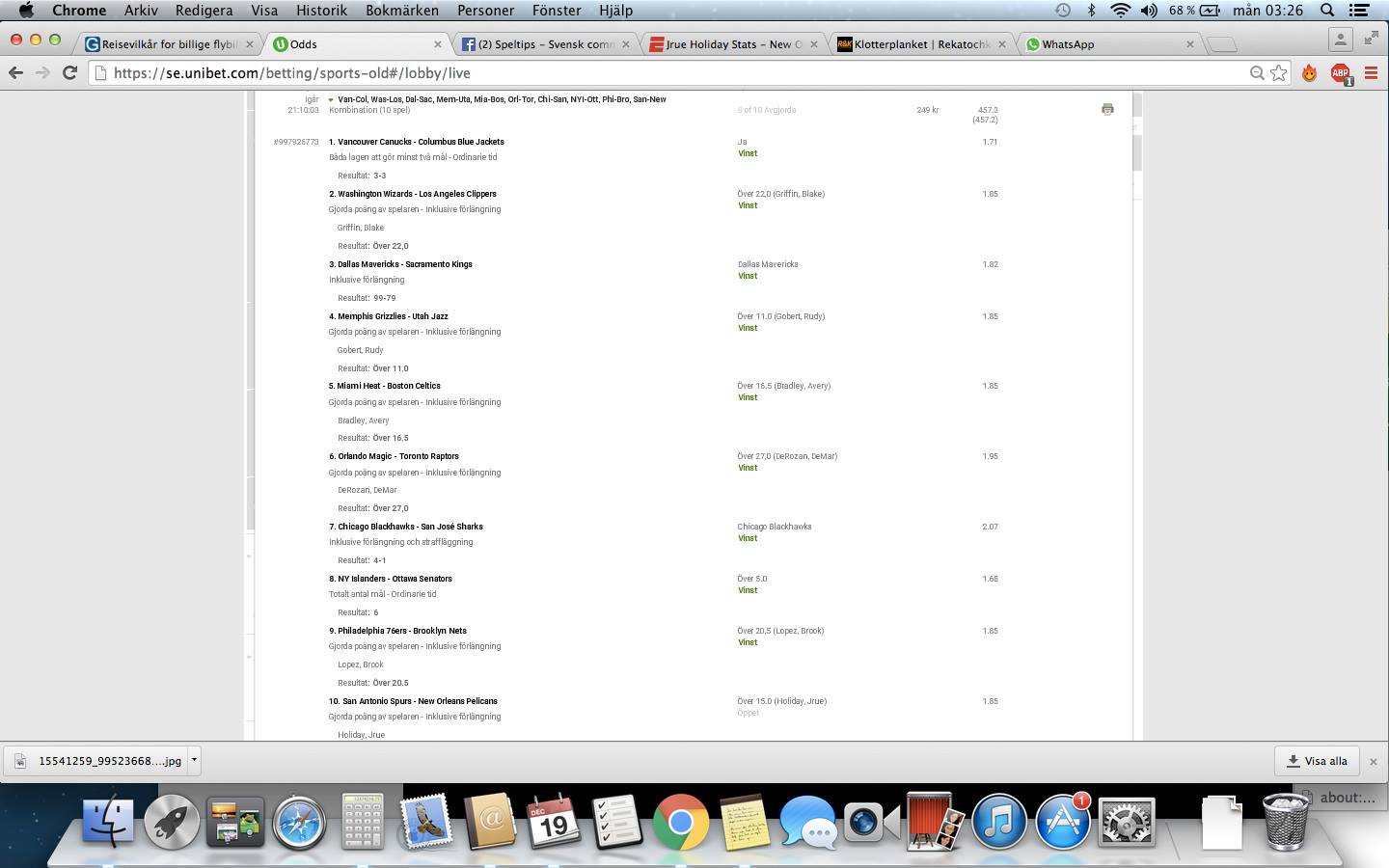
Task: Click the flame extension icon in toolbar
Action: [1309, 72]
